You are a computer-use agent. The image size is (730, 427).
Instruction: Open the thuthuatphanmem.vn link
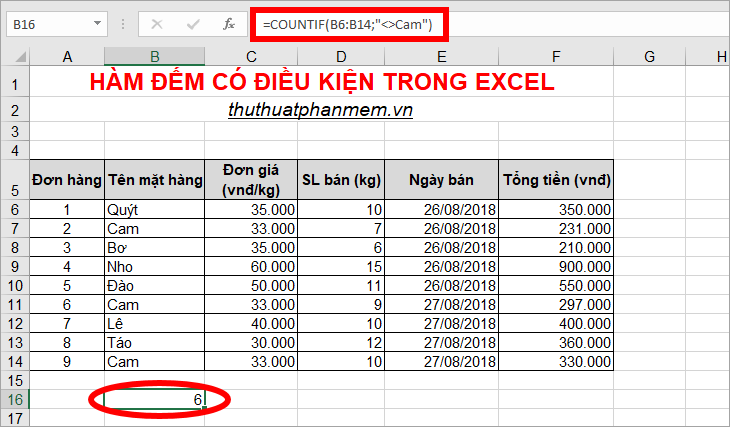(320, 110)
